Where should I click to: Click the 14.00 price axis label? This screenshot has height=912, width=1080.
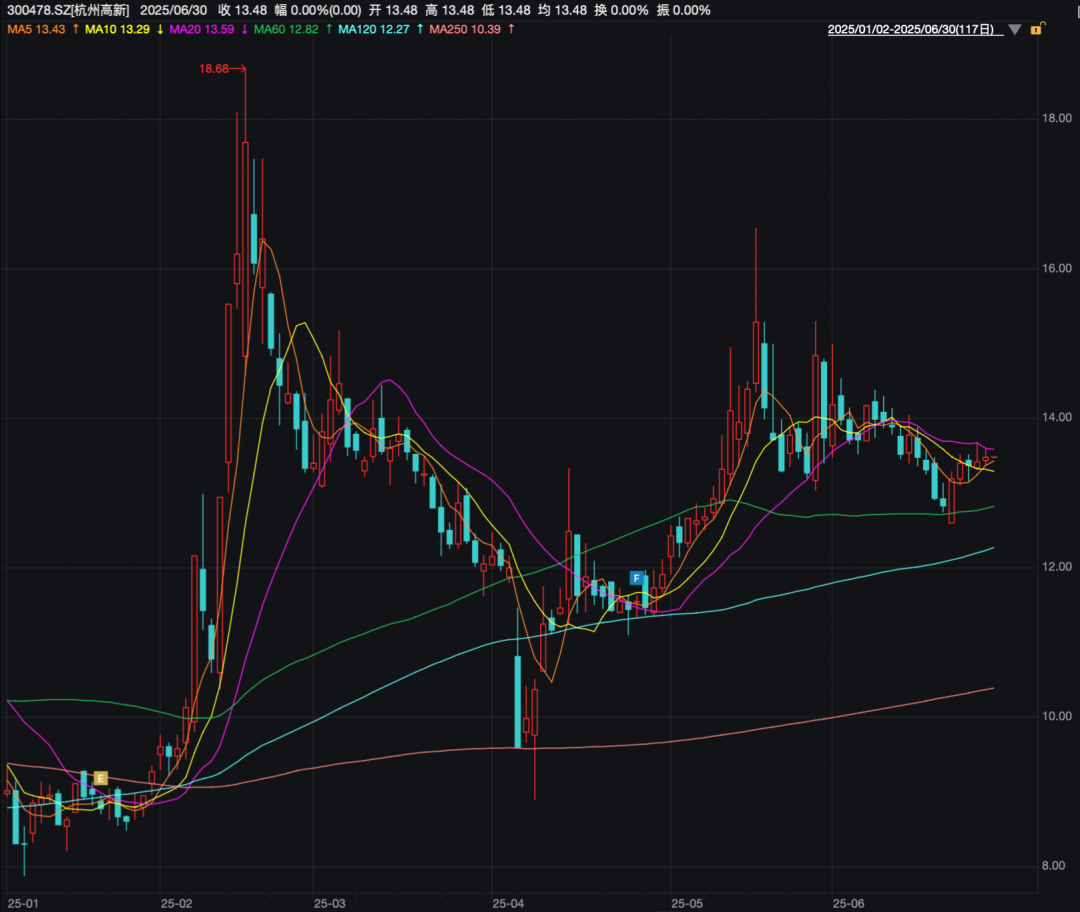click(1057, 417)
